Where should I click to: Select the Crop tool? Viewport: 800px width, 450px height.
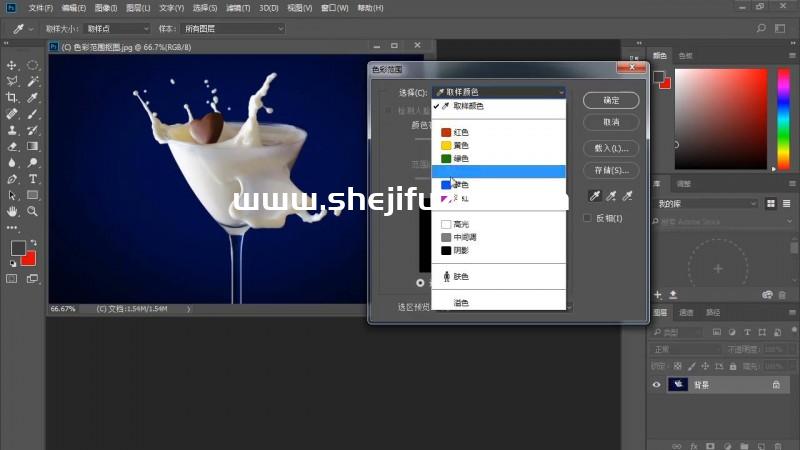11,97
